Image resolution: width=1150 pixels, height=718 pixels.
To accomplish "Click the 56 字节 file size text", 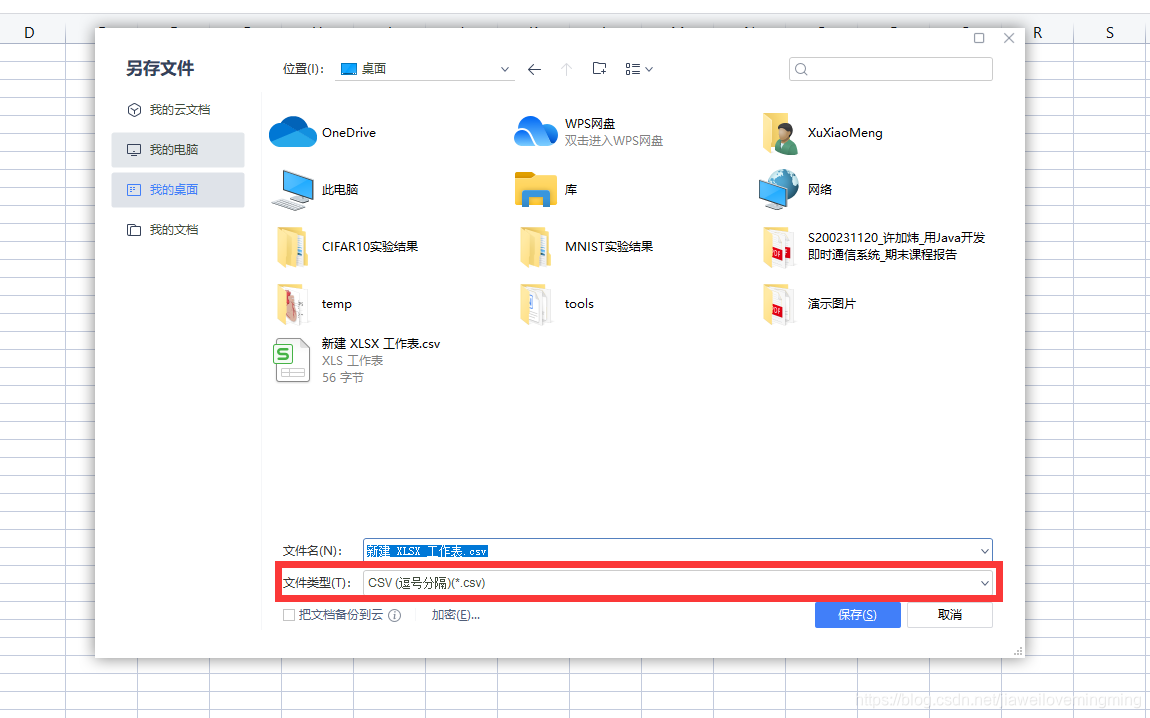I will click(x=343, y=378).
